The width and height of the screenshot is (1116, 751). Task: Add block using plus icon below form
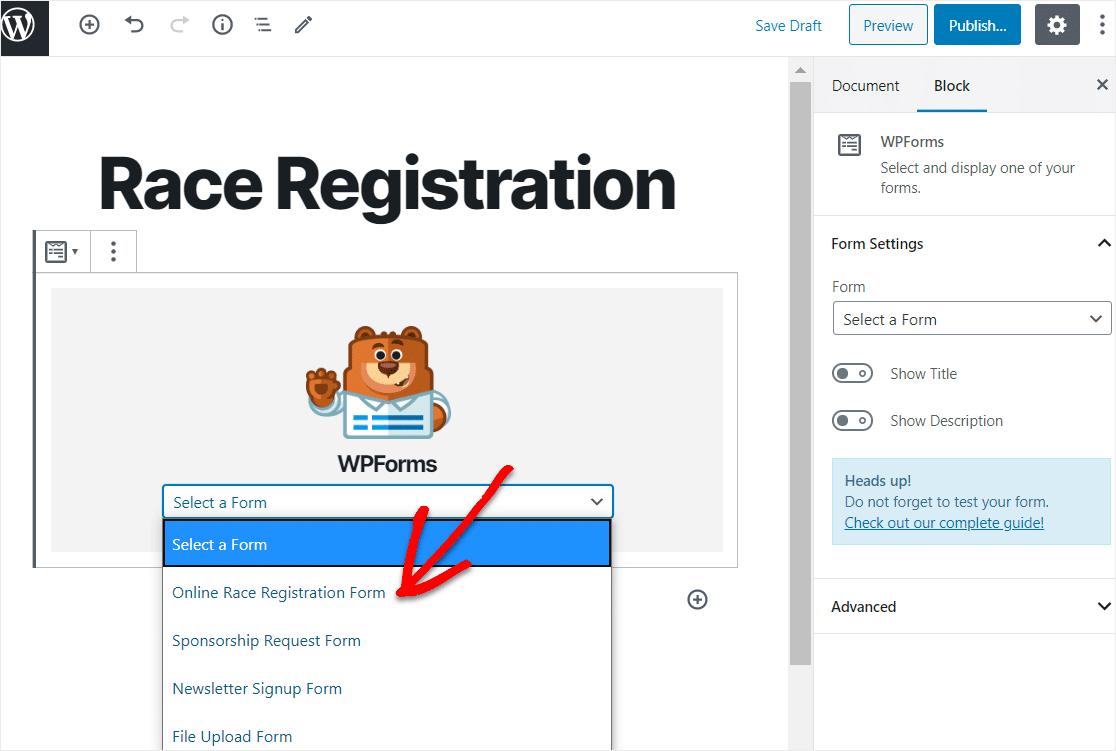click(x=697, y=599)
